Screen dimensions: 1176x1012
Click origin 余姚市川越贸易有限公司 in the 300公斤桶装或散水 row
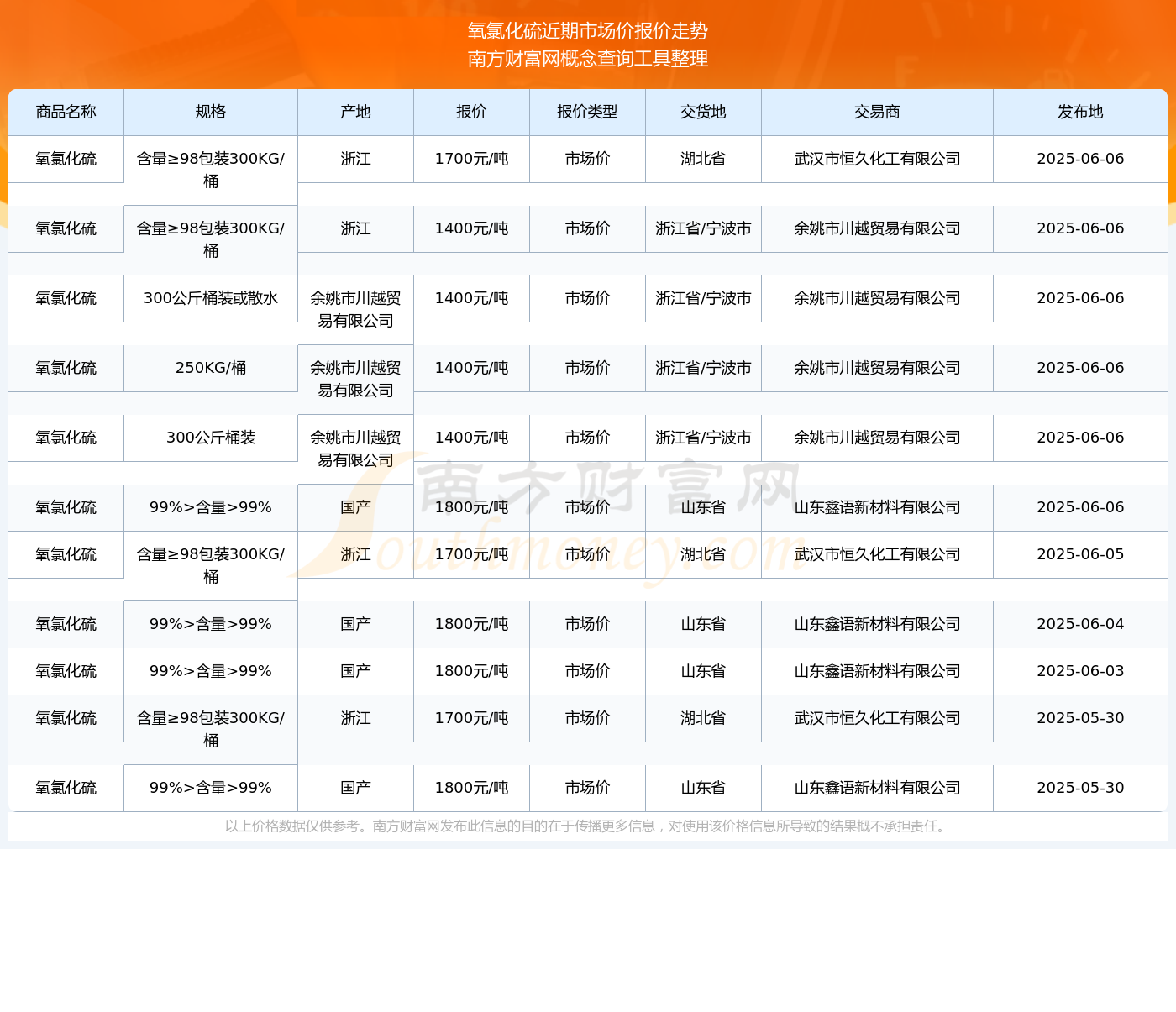click(x=356, y=309)
